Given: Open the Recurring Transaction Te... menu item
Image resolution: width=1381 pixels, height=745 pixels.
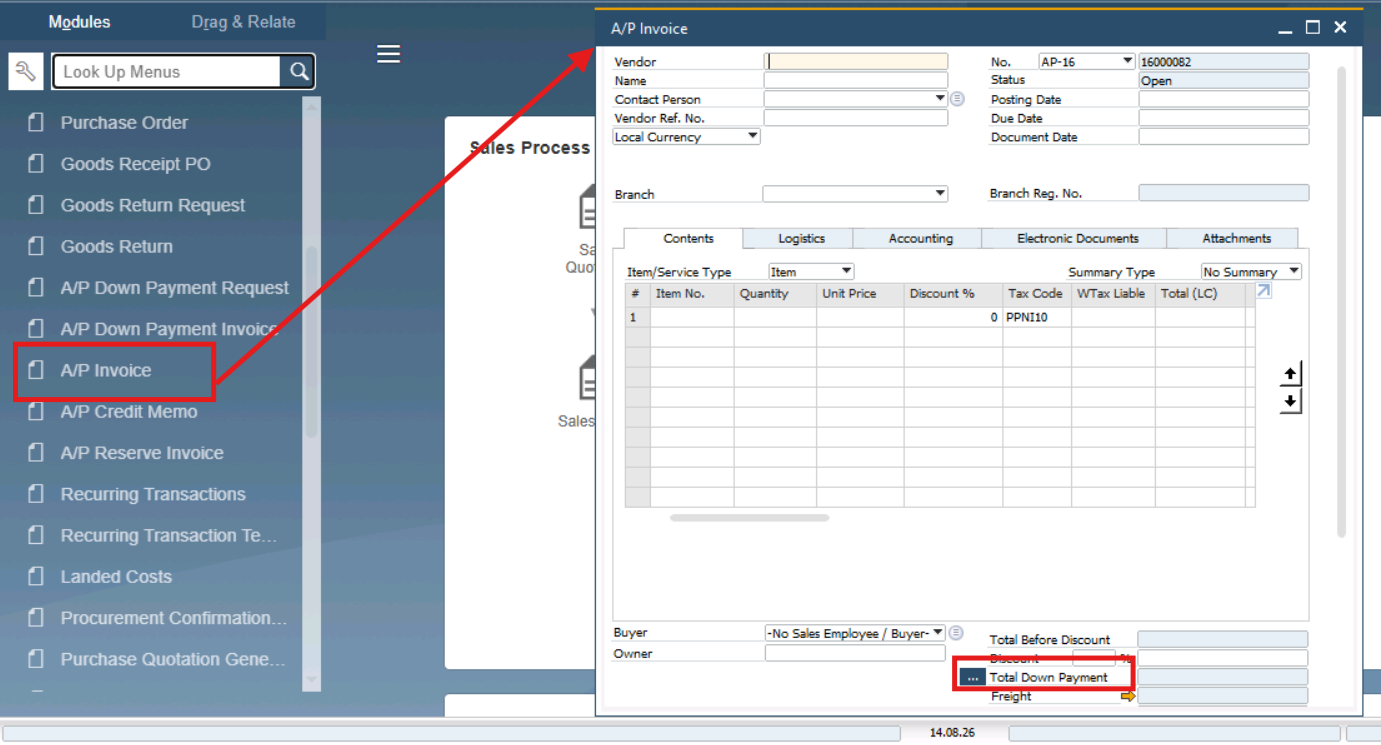Looking at the screenshot, I should click(x=168, y=536).
